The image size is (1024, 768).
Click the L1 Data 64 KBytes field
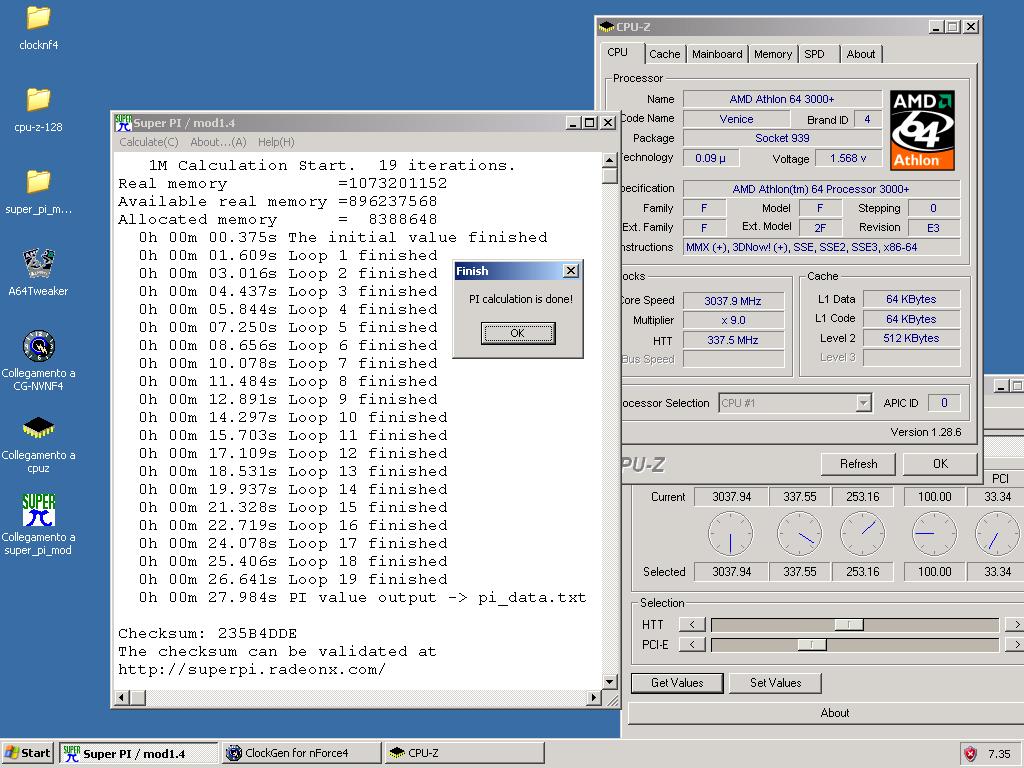pyautogui.click(x=912, y=299)
